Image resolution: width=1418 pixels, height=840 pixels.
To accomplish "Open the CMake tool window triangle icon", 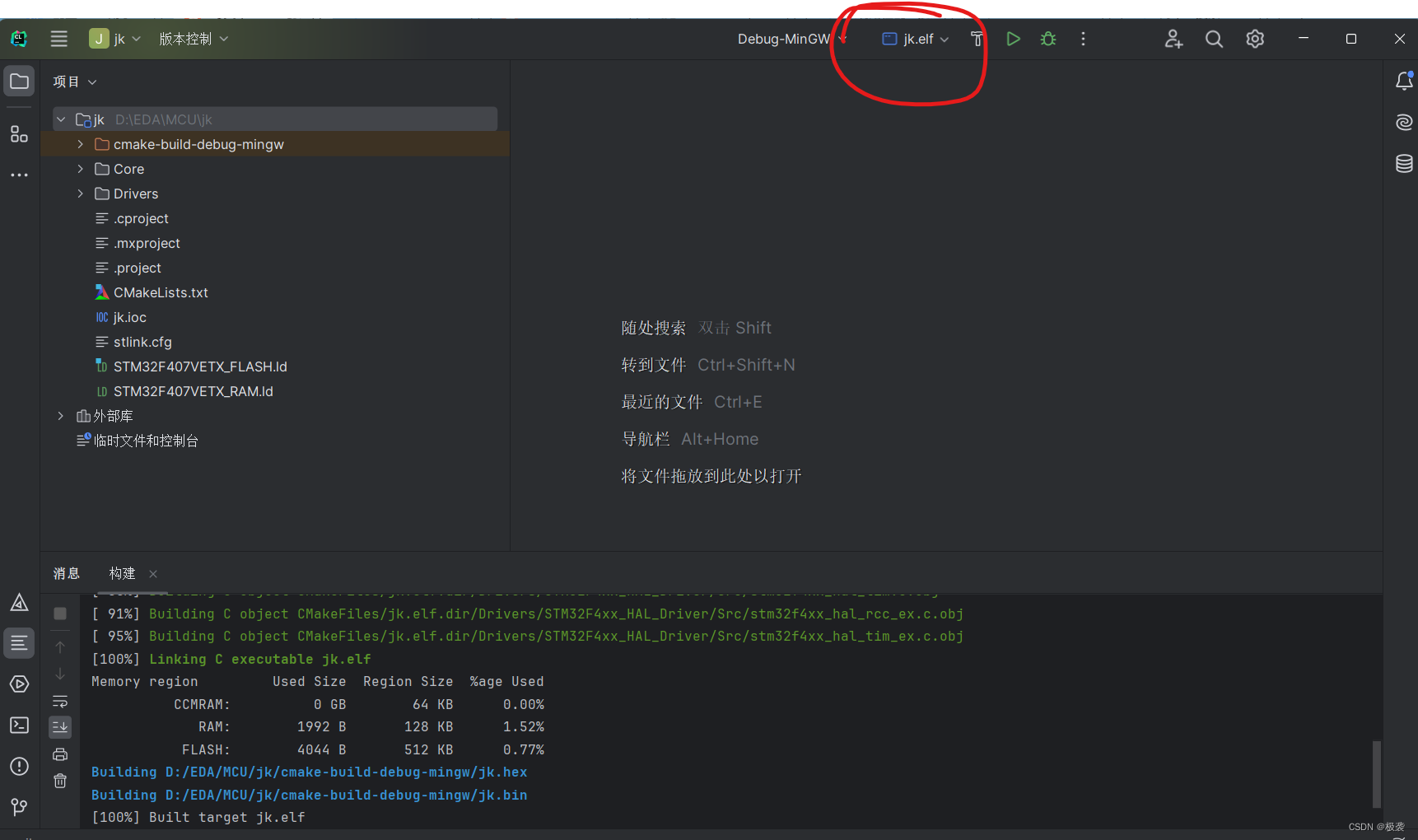I will (19, 602).
